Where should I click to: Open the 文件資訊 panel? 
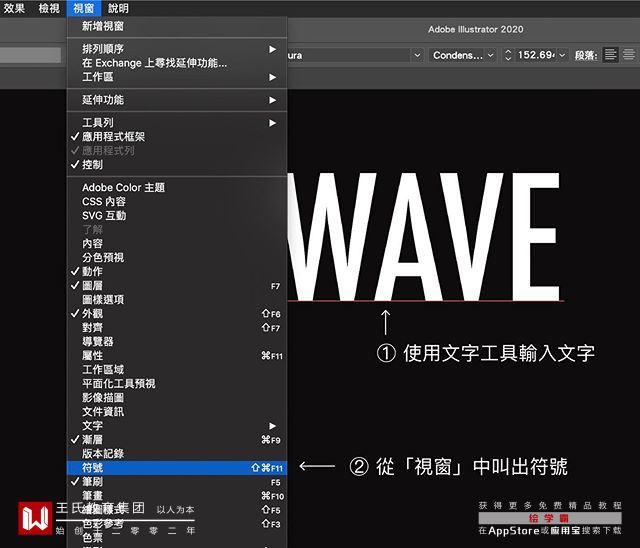[x=177, y=411]
